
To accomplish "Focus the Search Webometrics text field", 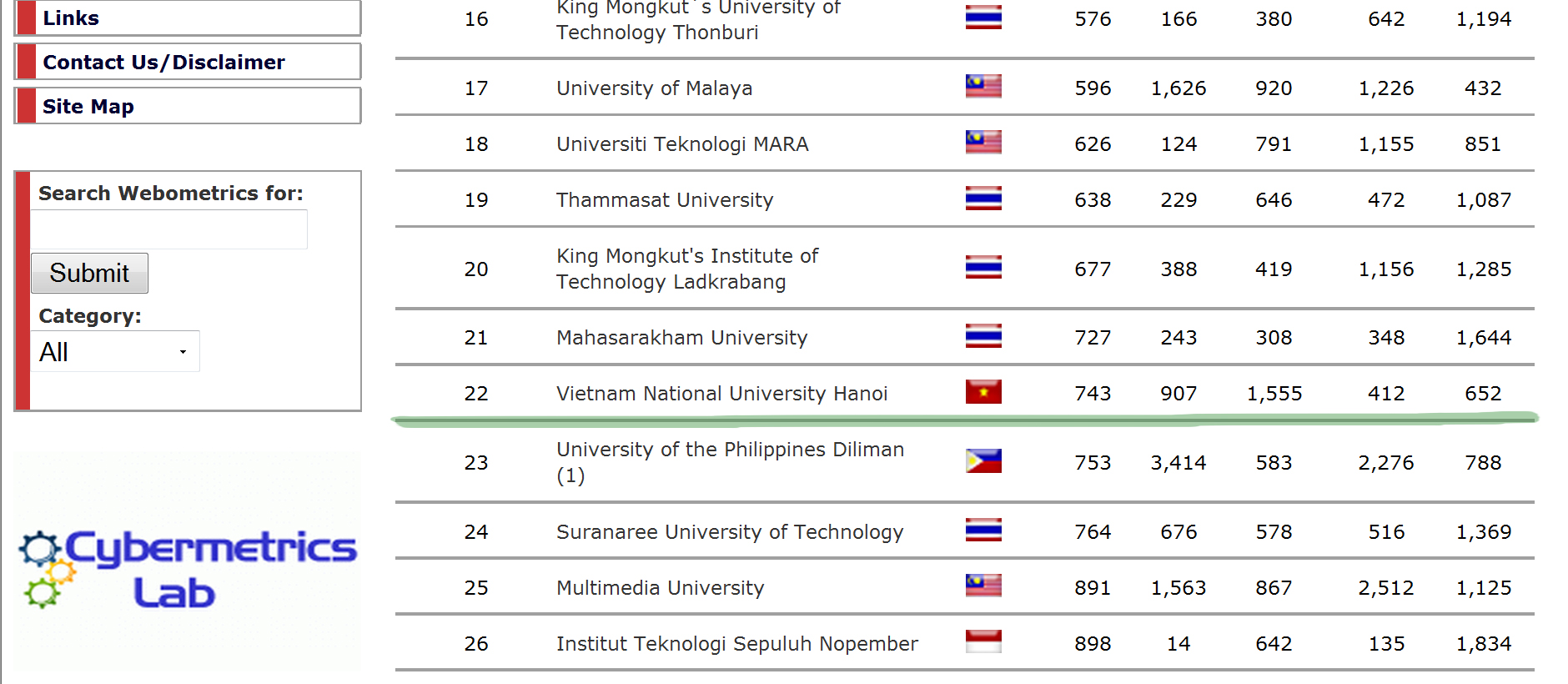I will 168,229.
